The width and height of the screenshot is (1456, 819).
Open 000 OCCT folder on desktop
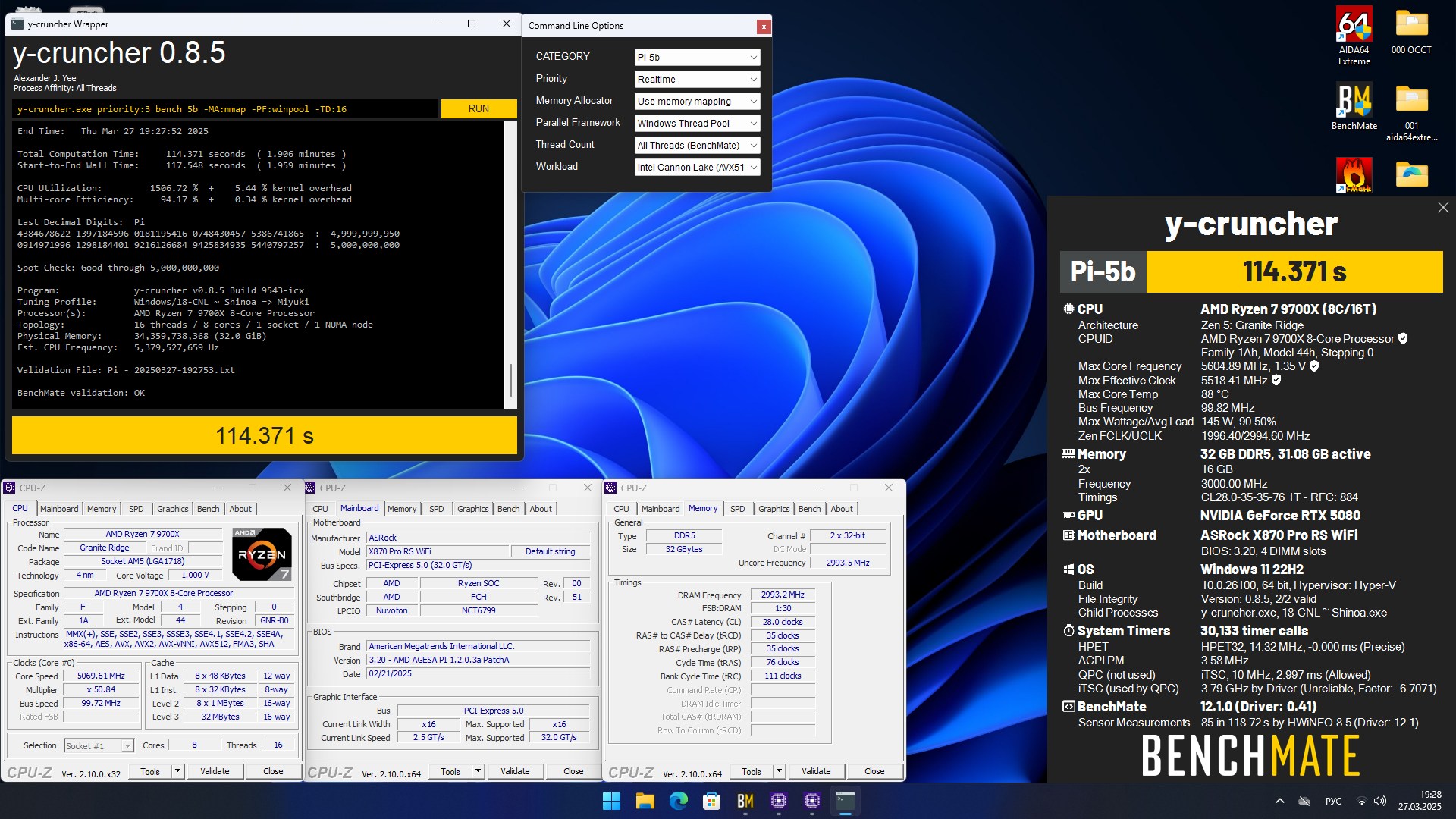click(x=1411, y=32)
